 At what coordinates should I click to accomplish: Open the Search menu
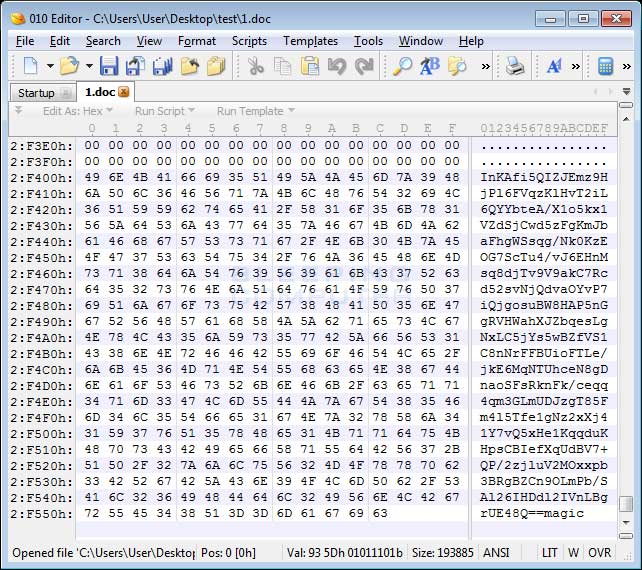coord(103,41)
